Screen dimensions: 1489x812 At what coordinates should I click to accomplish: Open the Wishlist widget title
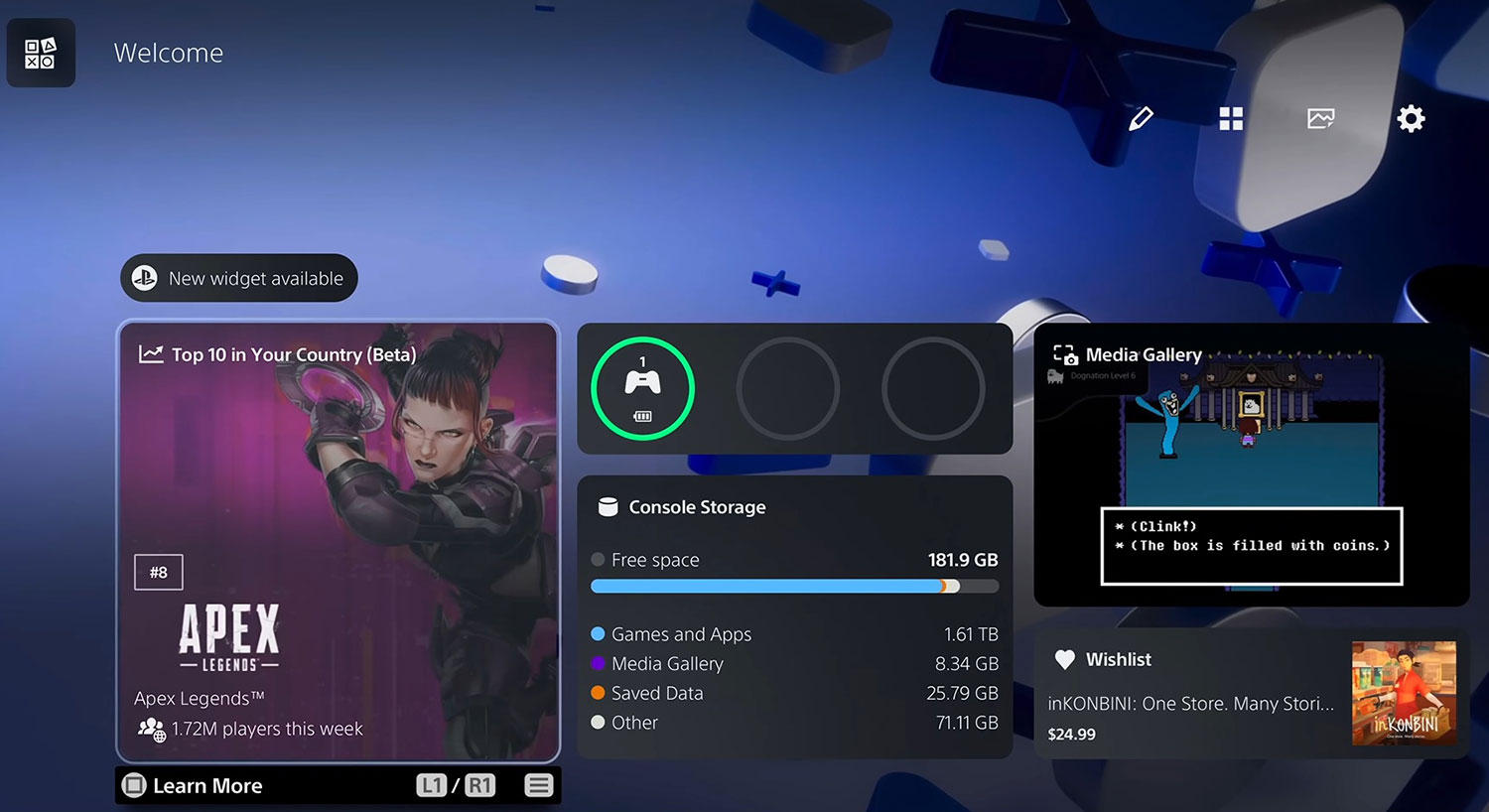1119,659
